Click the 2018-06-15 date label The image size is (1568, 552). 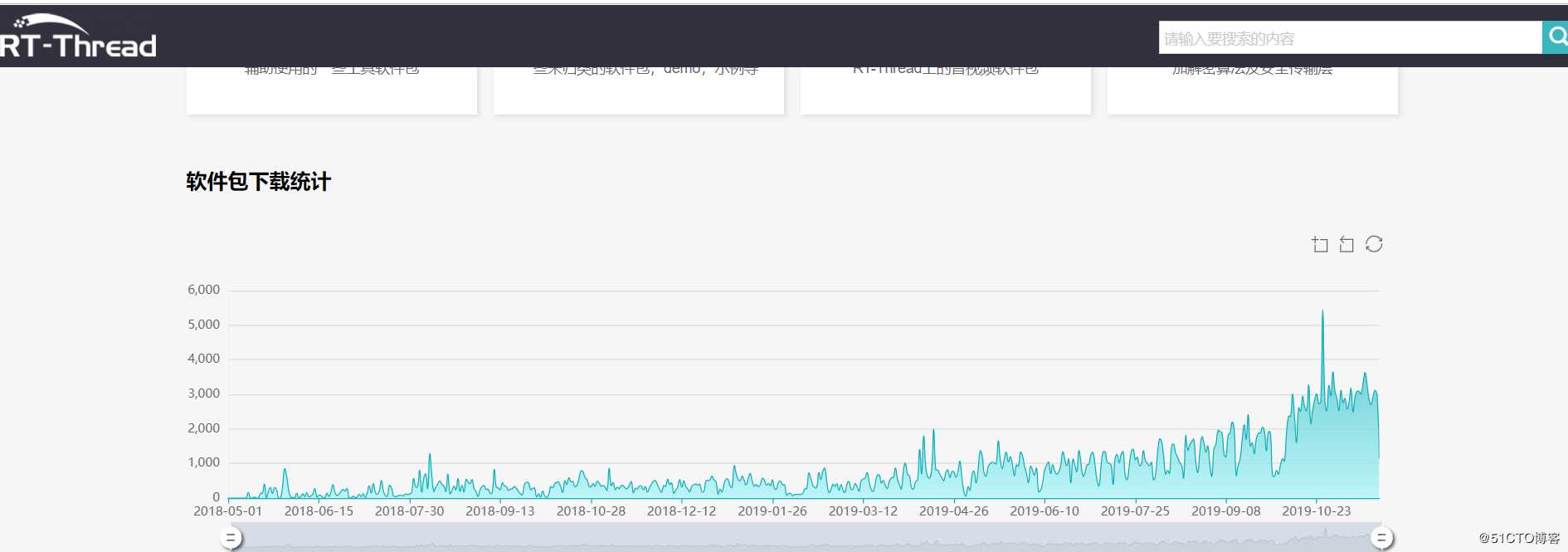pyautogui.click(x=319, y=511)
